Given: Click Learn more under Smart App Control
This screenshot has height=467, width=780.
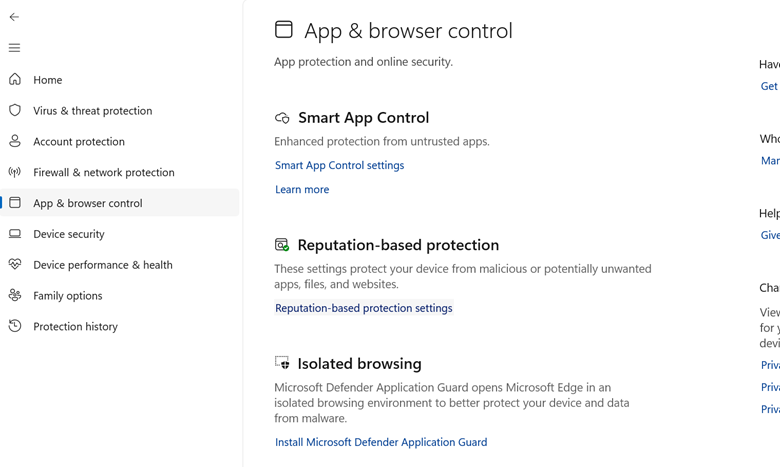Looking at the screenshot, I should click(302, 189).
